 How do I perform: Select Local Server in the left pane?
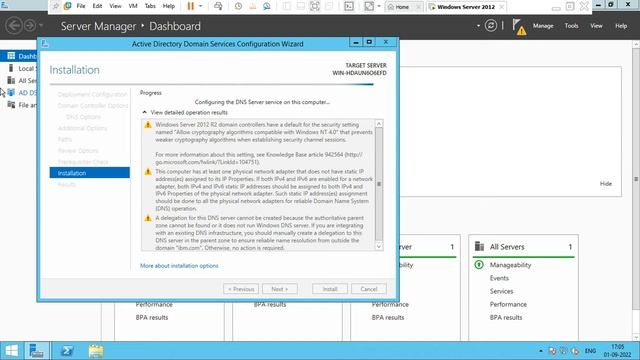[x=19, y=68]
